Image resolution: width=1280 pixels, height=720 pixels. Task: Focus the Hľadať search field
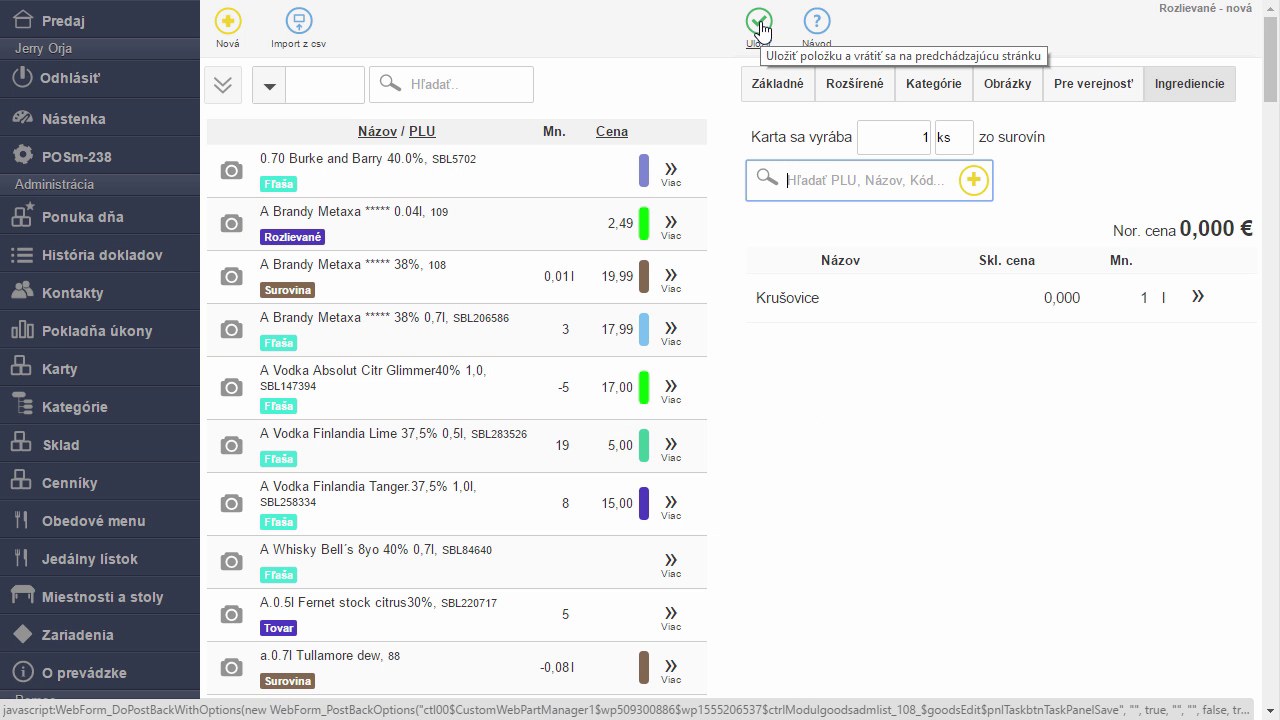click(451, 85)
